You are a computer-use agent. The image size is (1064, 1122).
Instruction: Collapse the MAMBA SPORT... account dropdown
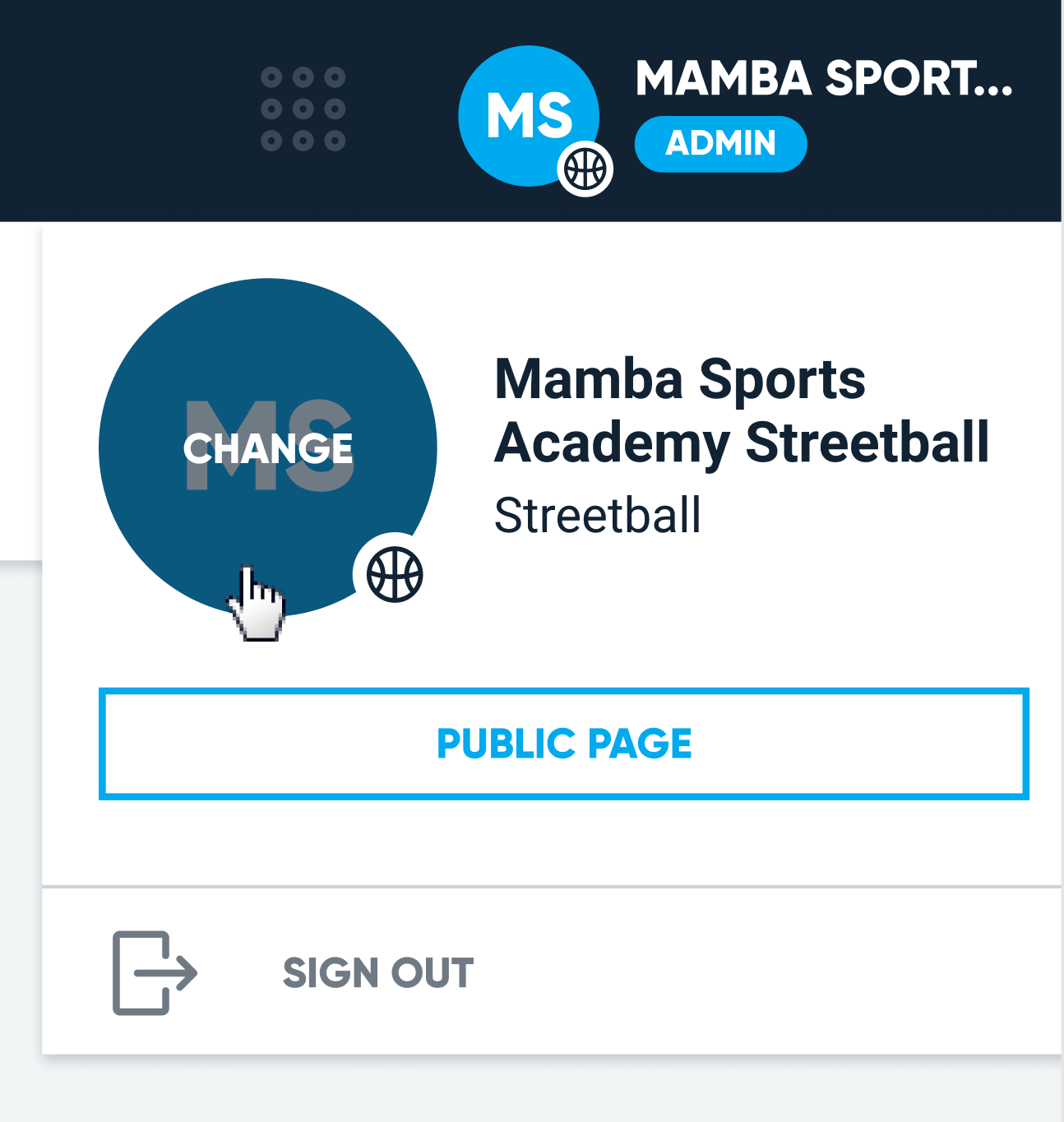824,79
